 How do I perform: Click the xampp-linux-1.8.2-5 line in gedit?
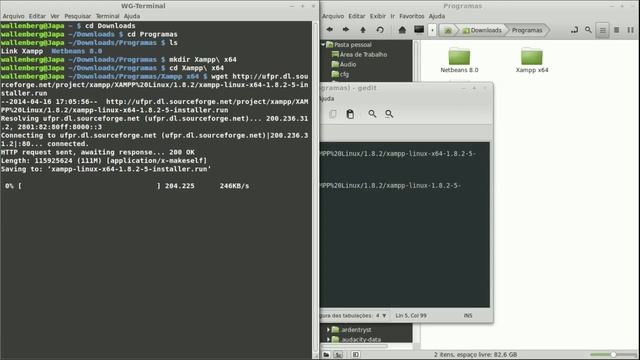(x=391, y=185)
